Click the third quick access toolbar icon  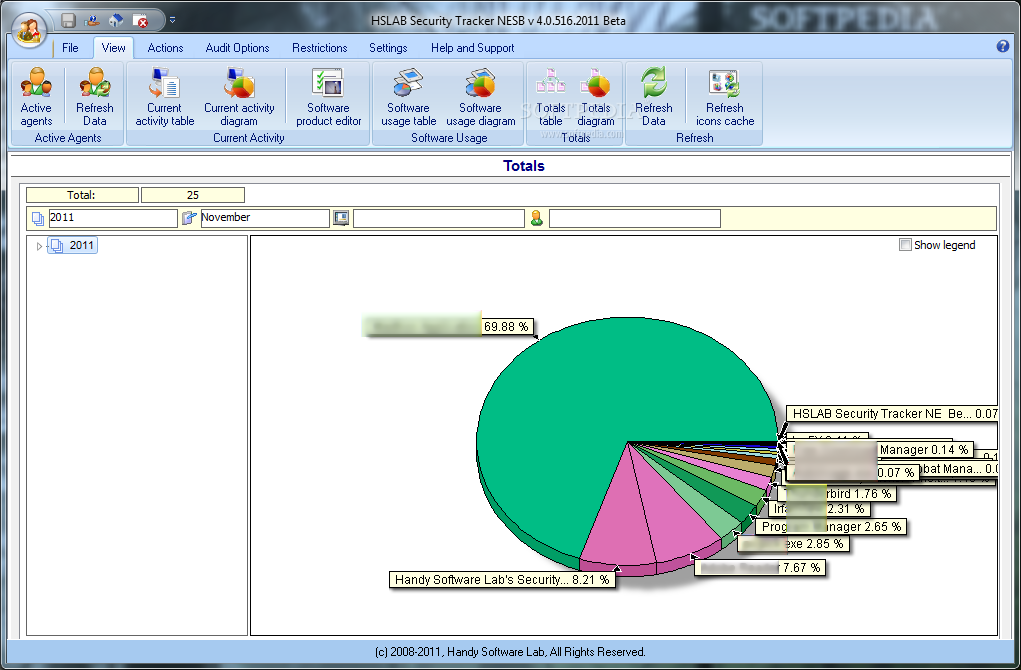pos(116,20)
